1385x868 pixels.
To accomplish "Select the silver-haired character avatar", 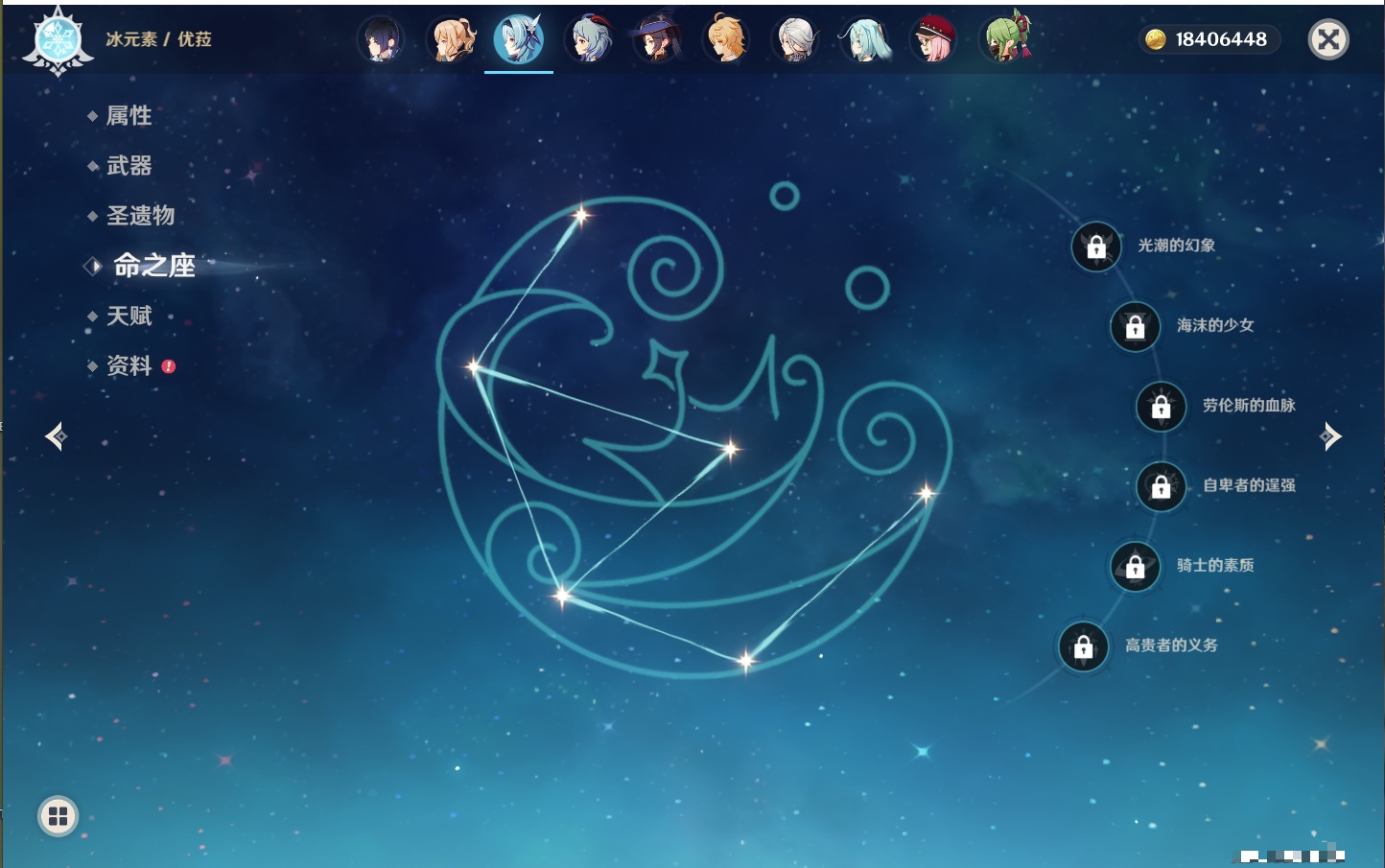I will [x=796, y=39].
